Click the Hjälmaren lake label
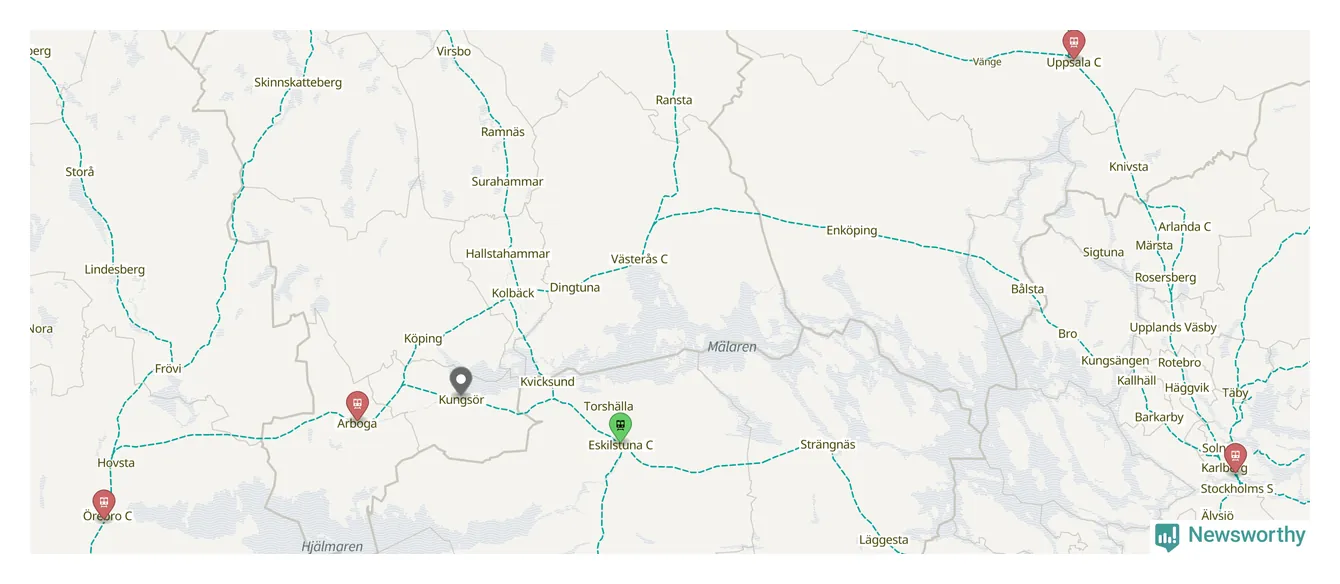This screenshot has height=584, width=1340. tap(332, 546)
